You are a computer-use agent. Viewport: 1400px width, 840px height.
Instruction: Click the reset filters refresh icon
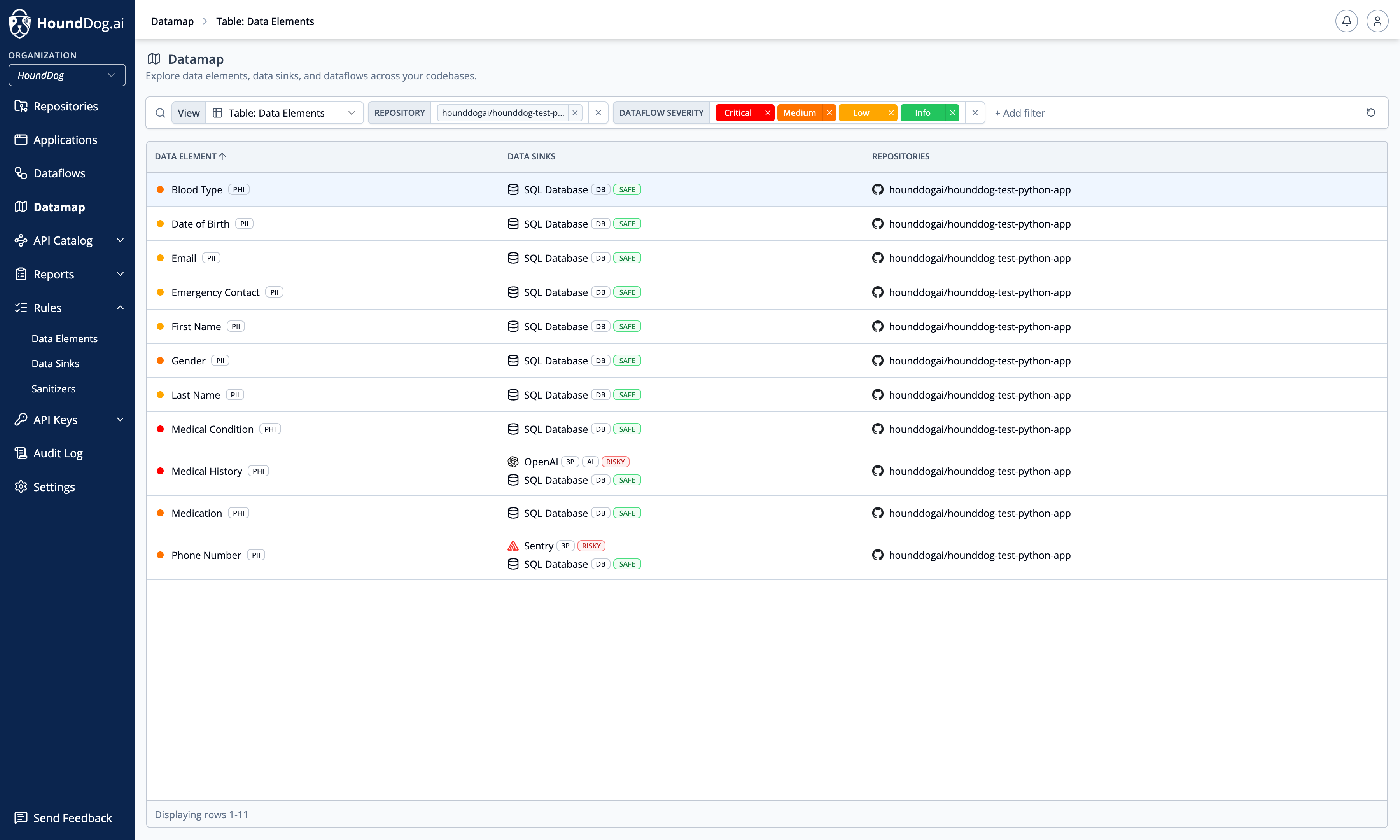click(1370, 113)
